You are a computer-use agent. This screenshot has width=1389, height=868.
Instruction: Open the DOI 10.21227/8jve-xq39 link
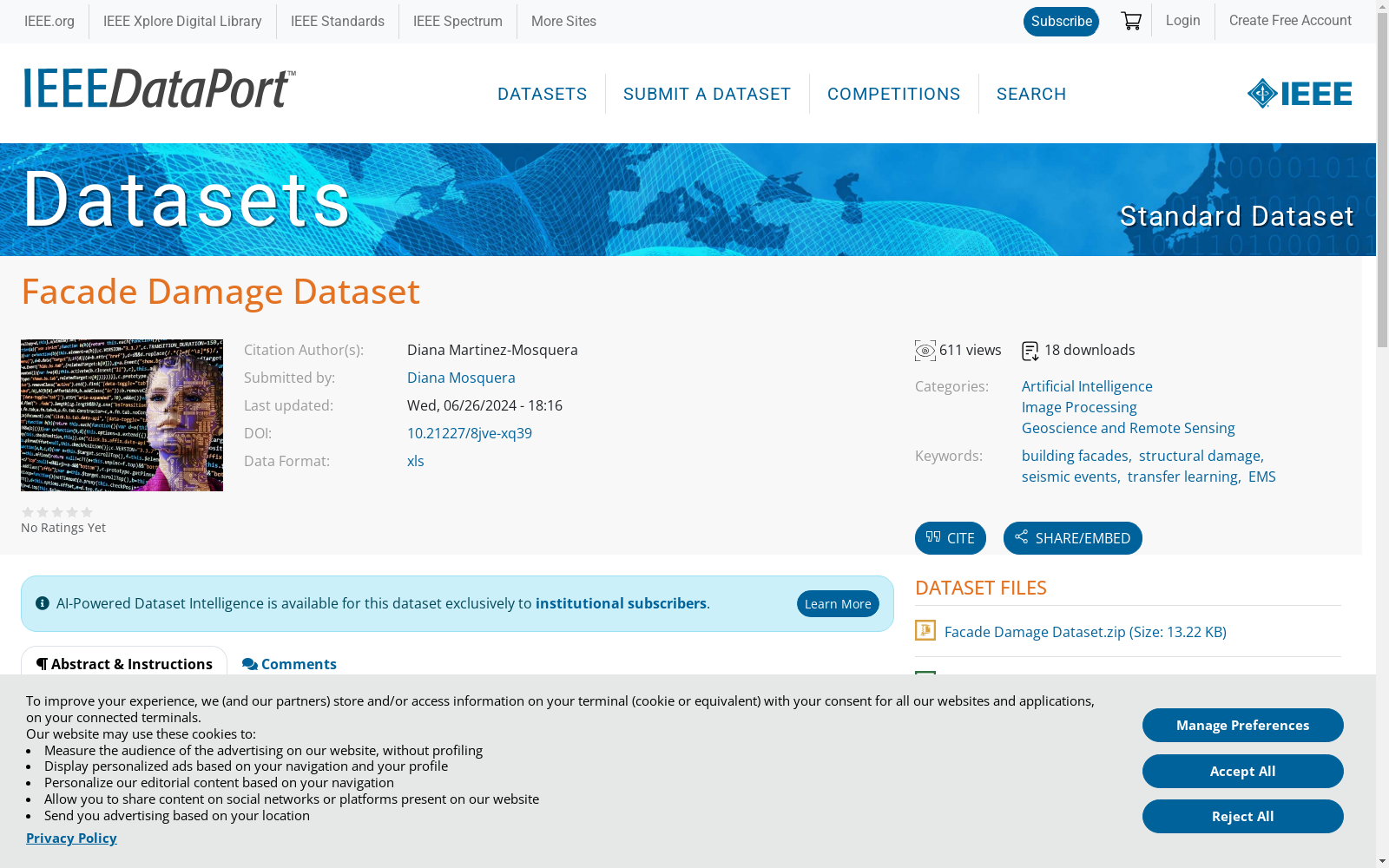[x=470, y=433]
